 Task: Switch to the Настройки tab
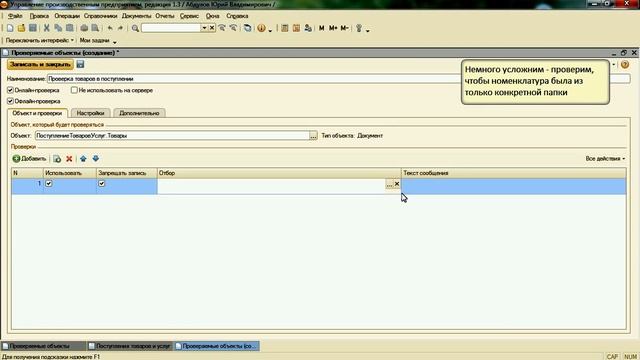coord(90,113)
